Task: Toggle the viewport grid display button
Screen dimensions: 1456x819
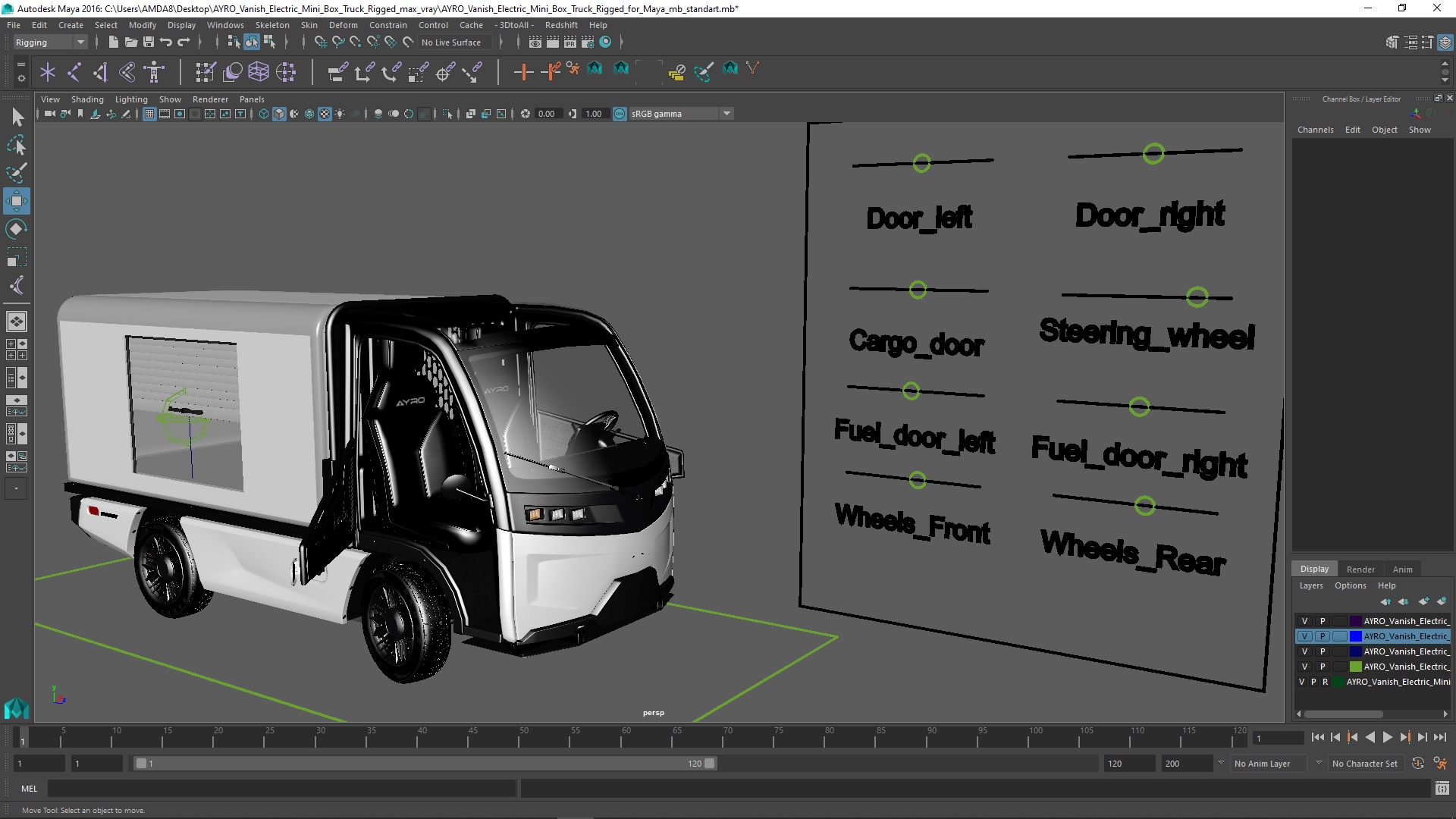Action: 149,114
